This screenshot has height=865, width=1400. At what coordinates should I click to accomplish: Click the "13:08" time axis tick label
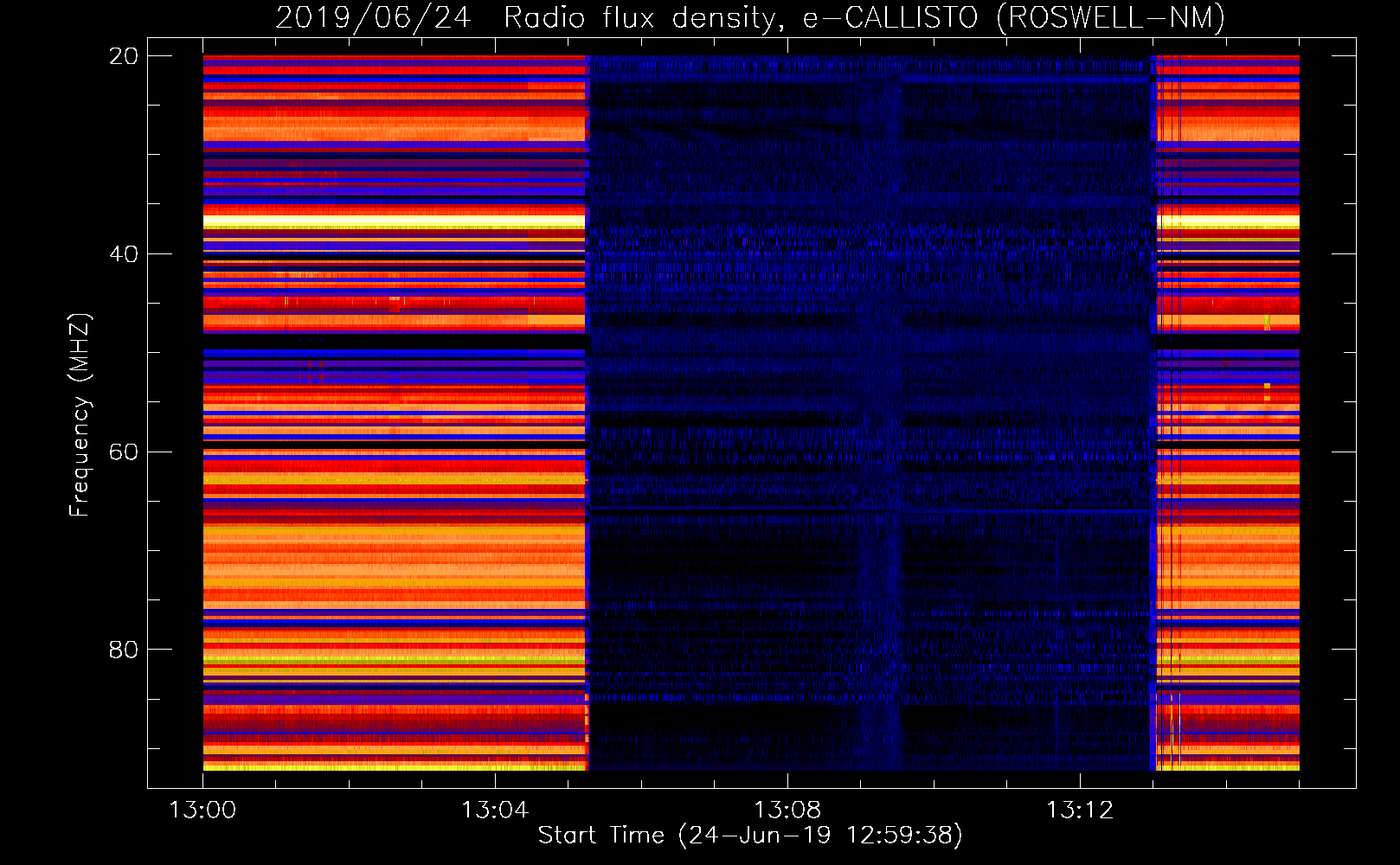pos(787,811)
